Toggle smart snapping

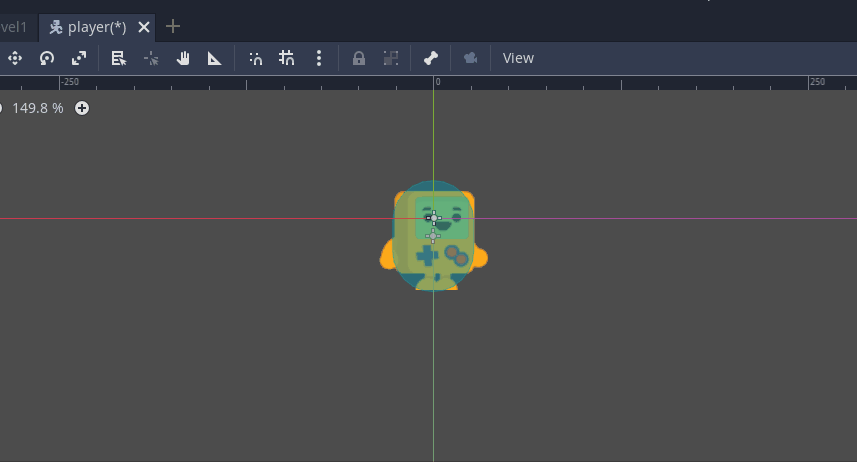(255, 58)
